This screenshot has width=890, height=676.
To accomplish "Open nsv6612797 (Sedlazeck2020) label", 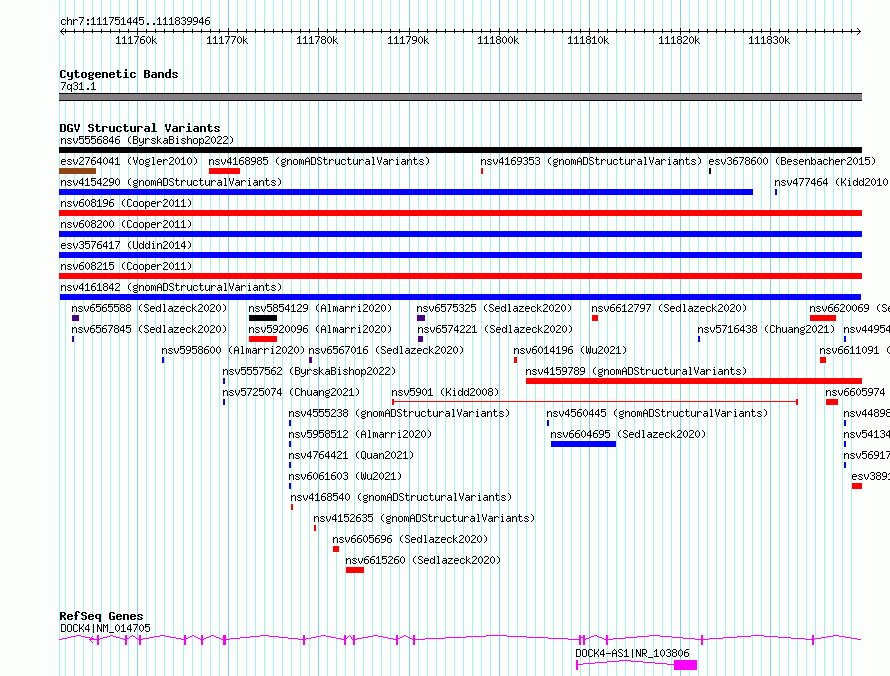I will [x=669, y=308].
